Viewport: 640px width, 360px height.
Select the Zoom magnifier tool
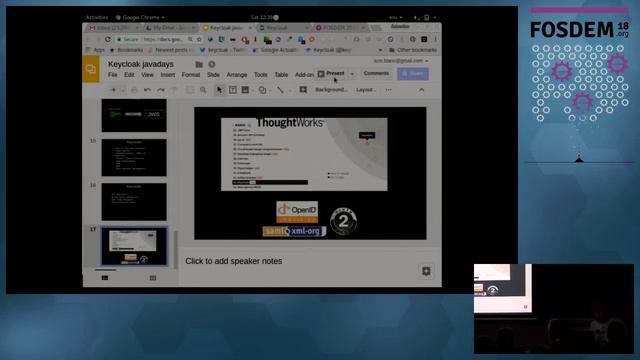click(x=203, y=90)
